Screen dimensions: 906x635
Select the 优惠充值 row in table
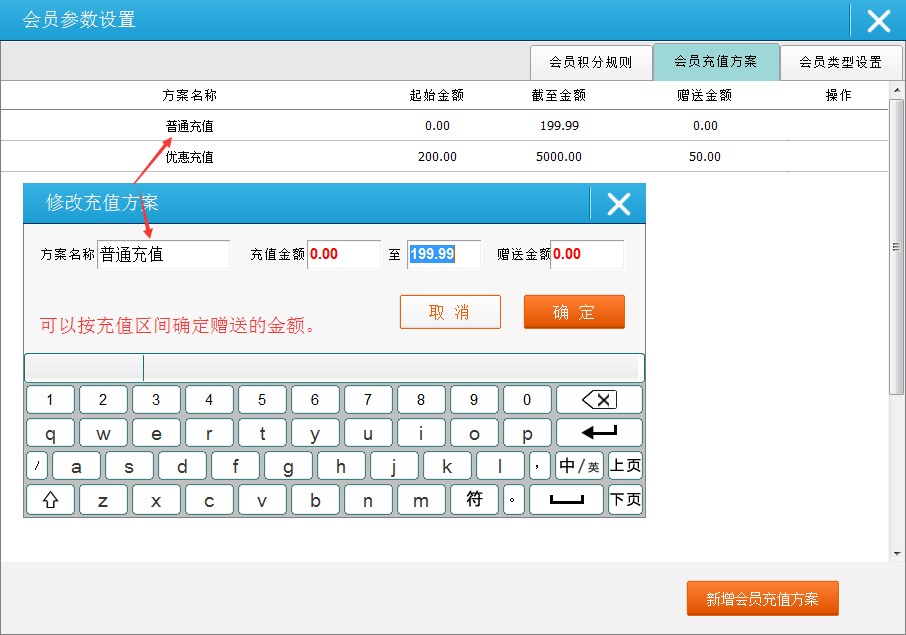click(x=189, y=157)
